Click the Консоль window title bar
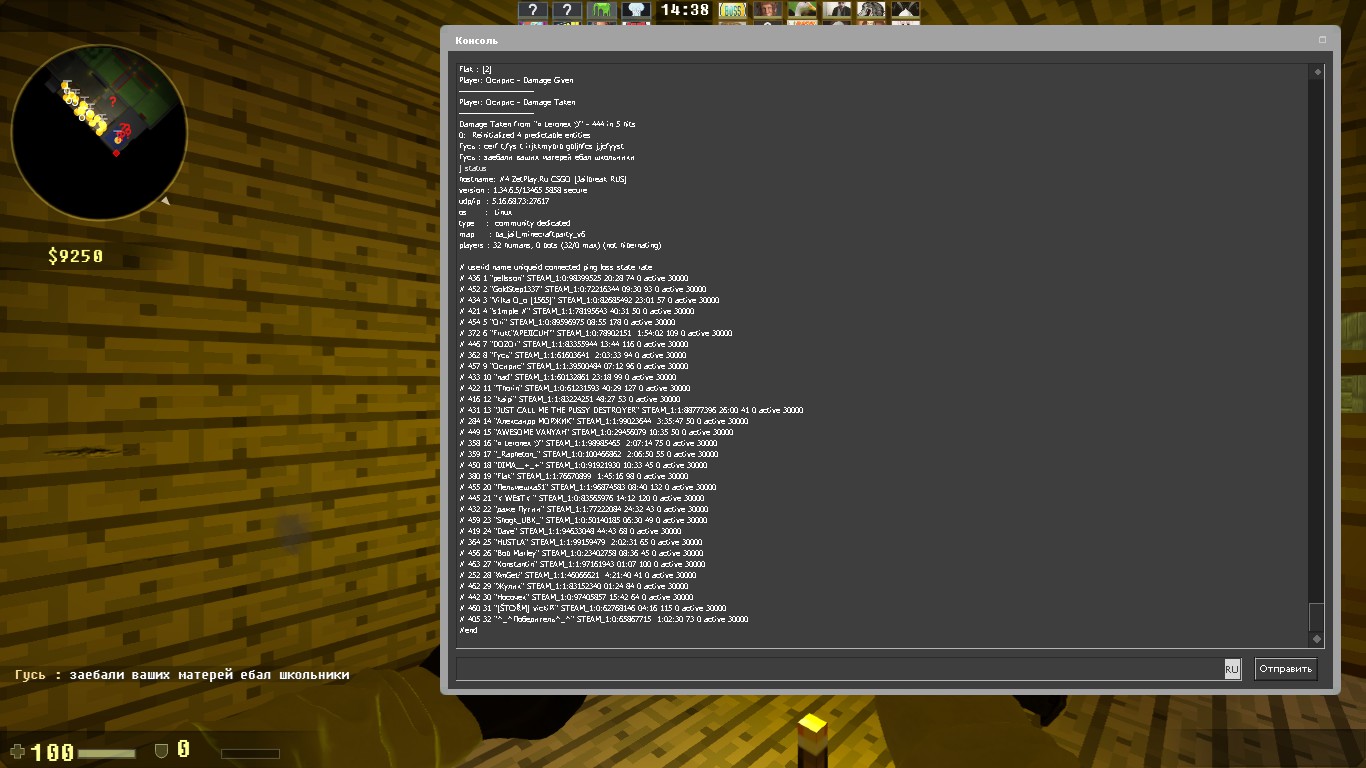1366x768 pixels. click(880, 40)
